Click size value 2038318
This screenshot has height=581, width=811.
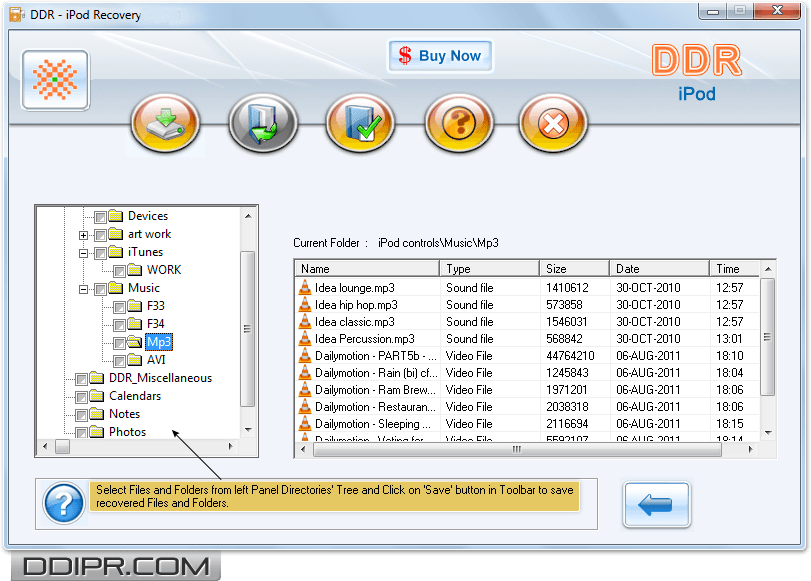[x=567, y=407]
